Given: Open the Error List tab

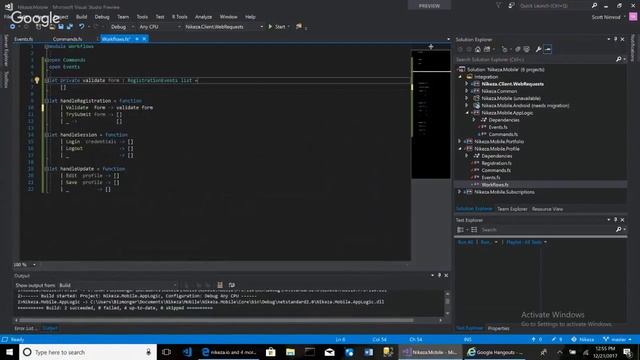Looking at the screenshot, I should tap(26, 328).
